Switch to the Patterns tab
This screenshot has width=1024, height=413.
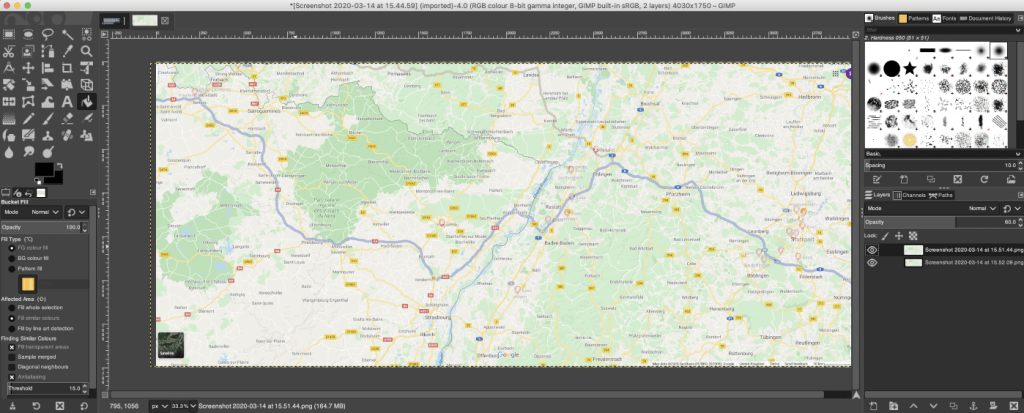913,18
